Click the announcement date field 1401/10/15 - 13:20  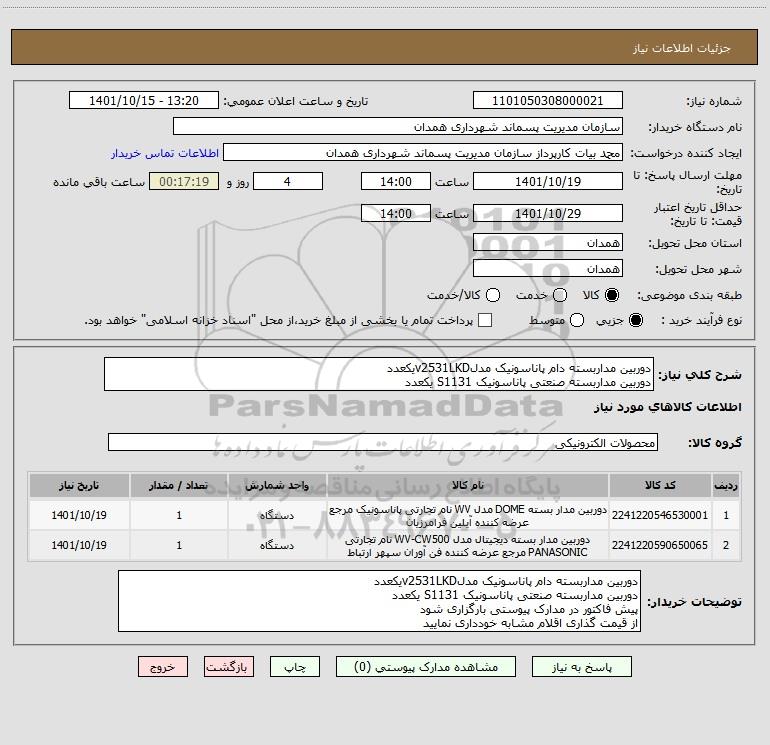click(x=144, y=101)
